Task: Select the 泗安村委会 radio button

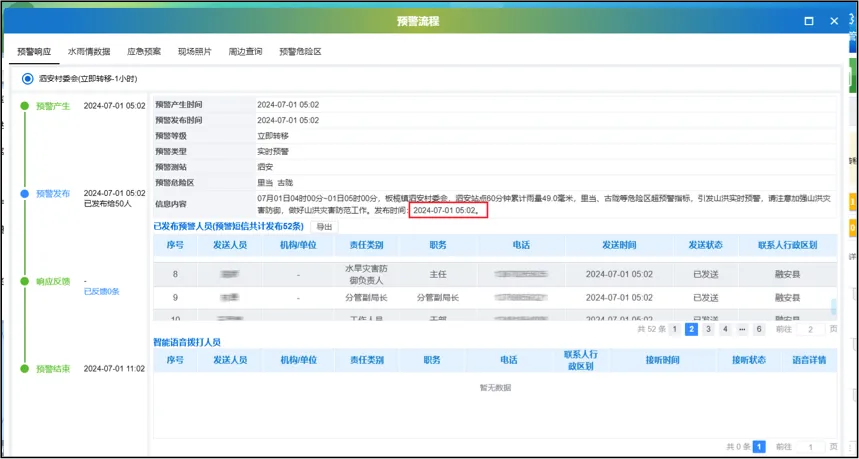Action: click(27, 78)
